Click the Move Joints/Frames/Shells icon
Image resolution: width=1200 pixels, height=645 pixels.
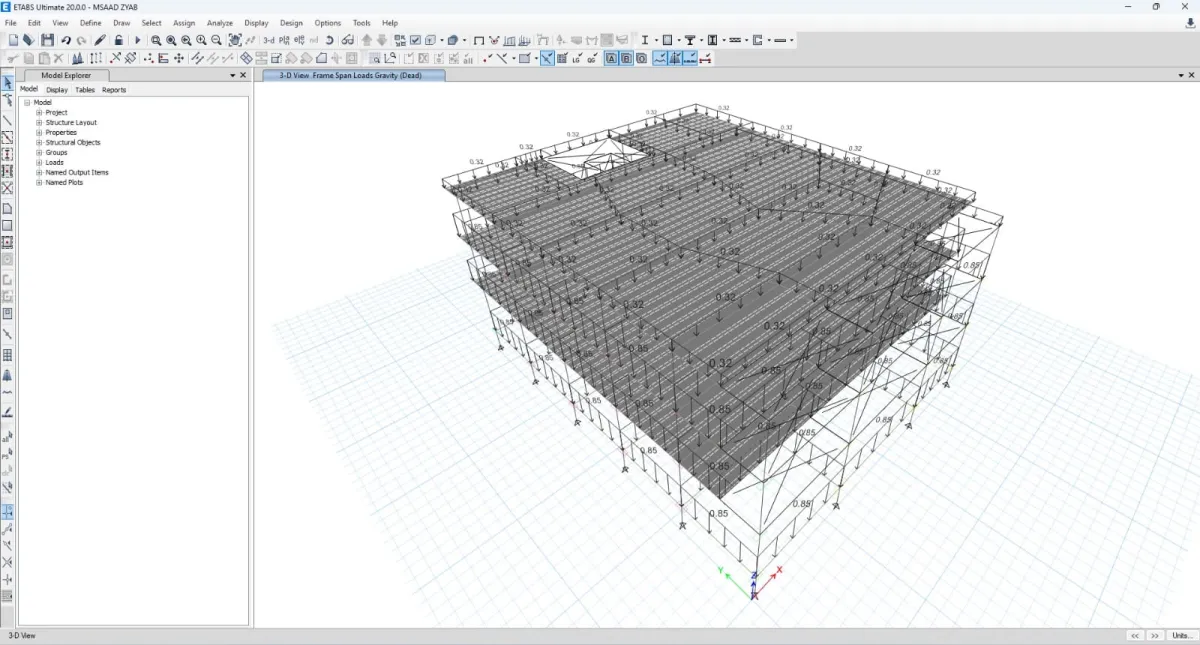pyautogui.click(x=179, y=58)
